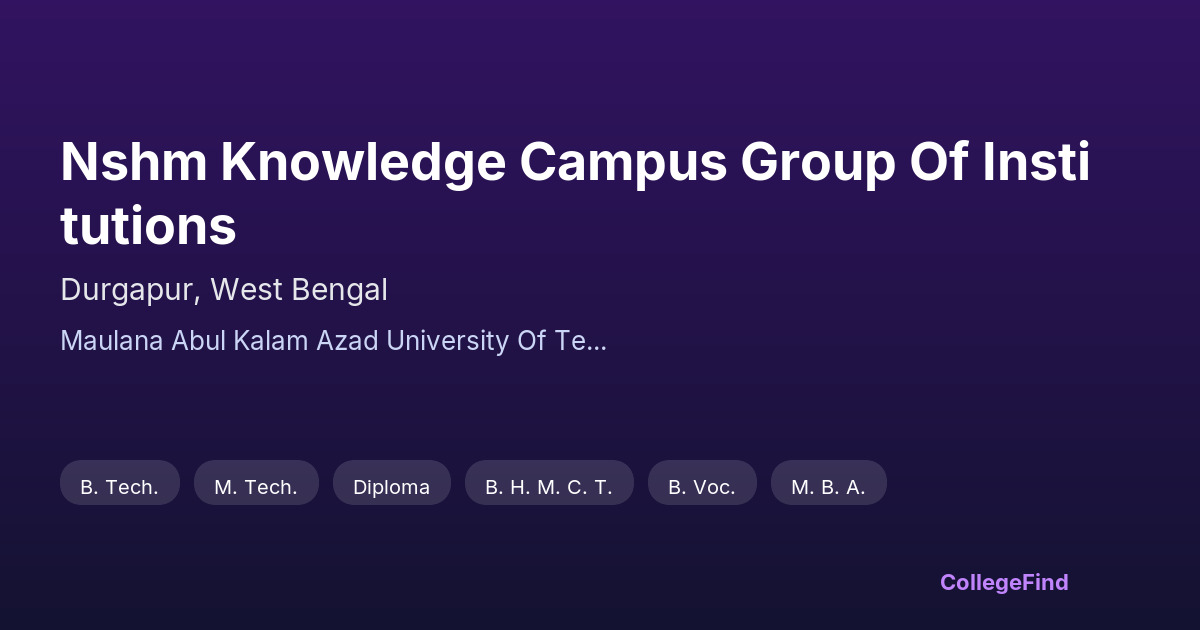Click the word Maulana in affiliation line
The width and height of the screenshot is (1200, 630).
(111, 341)
